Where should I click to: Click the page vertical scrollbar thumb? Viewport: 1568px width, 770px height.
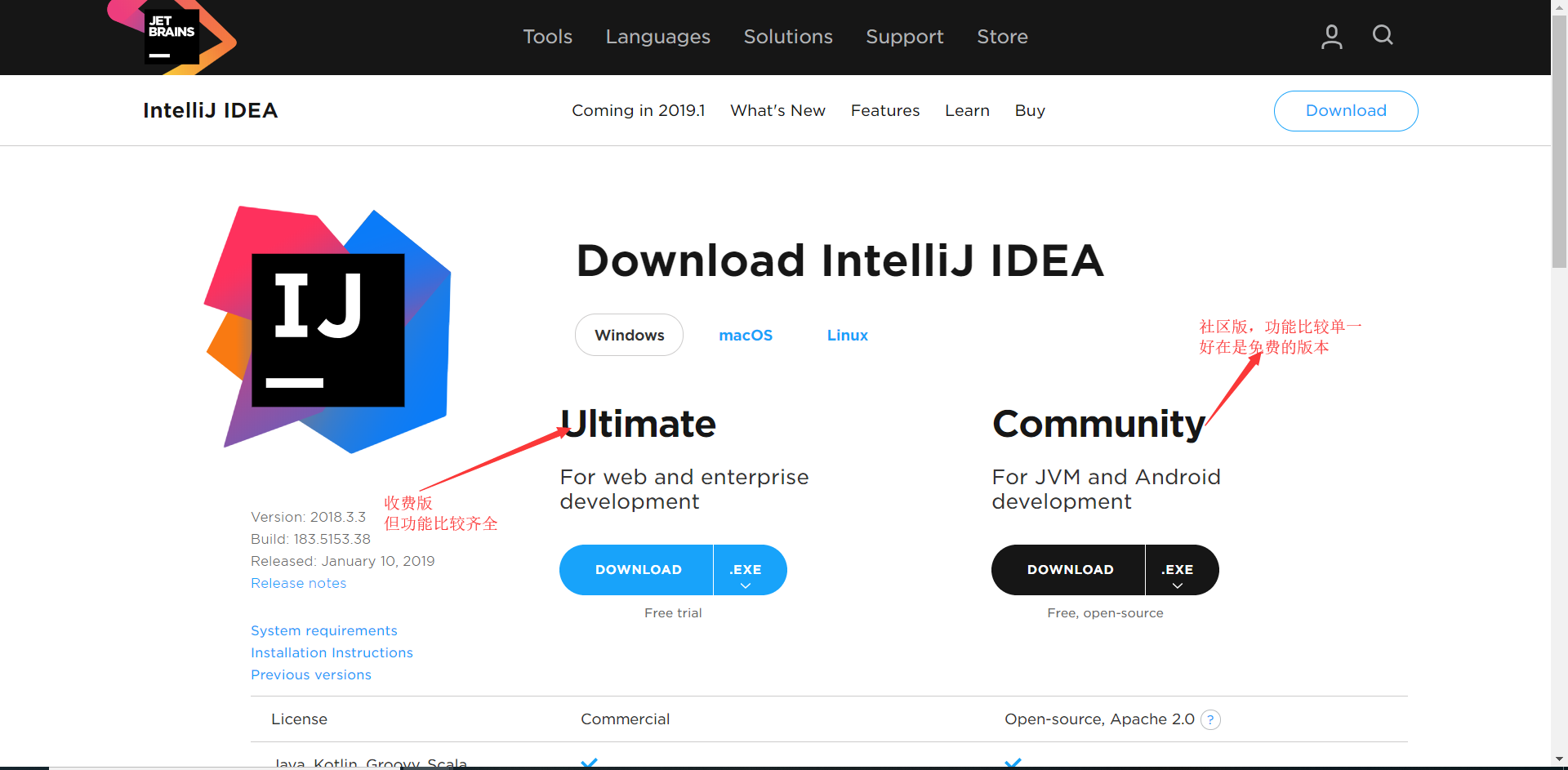click(1560, 142)
